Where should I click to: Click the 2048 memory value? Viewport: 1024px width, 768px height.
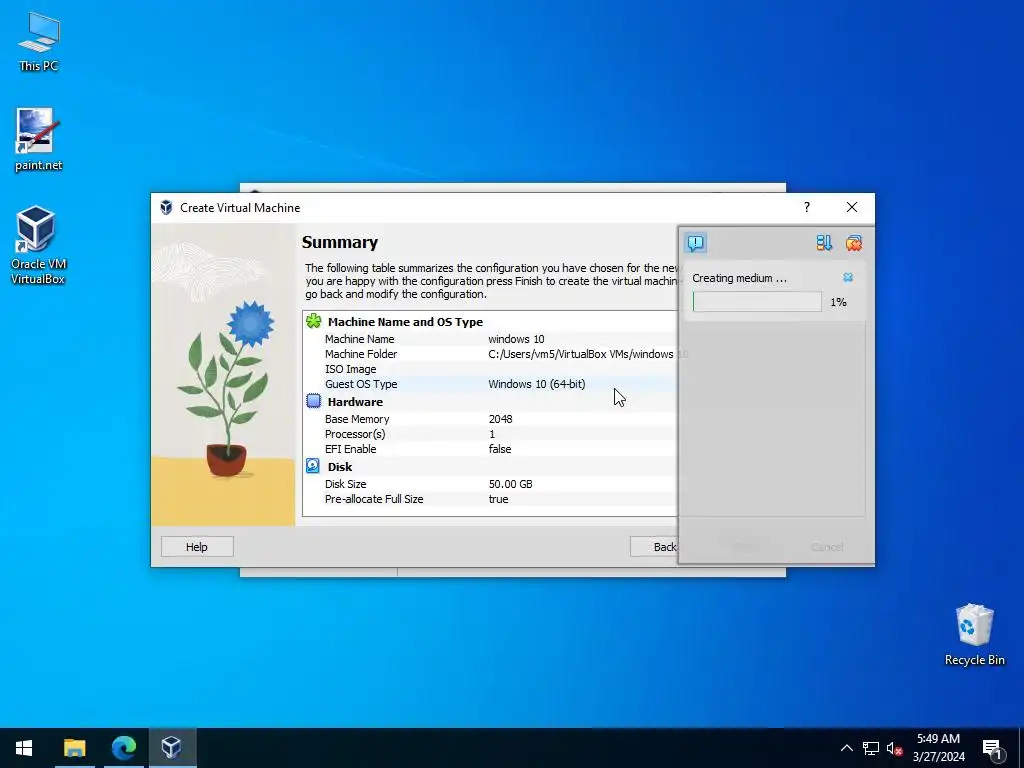(x=500, y=419)
